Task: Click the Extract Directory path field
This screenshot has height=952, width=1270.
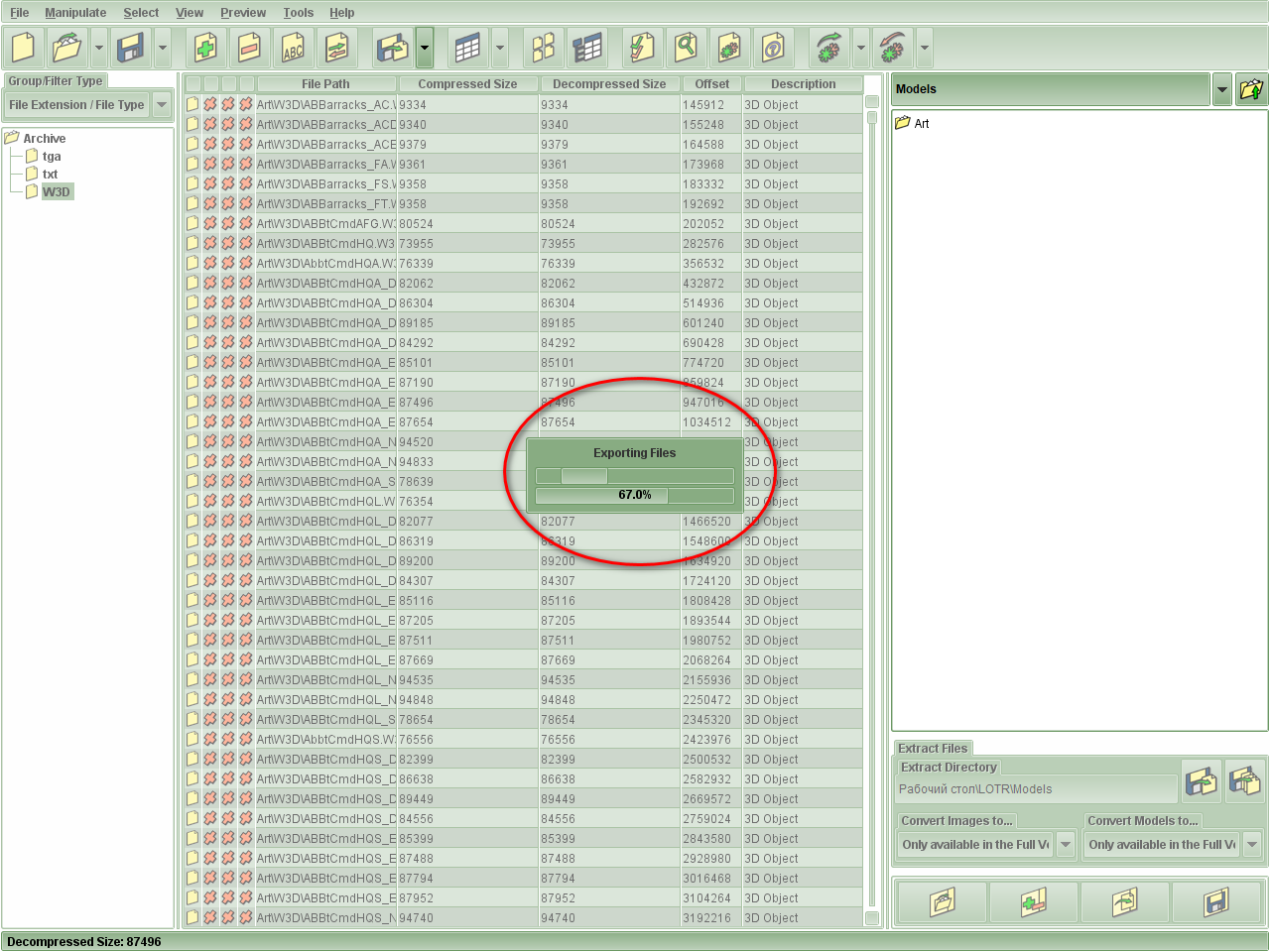Action: [1035, 789]
